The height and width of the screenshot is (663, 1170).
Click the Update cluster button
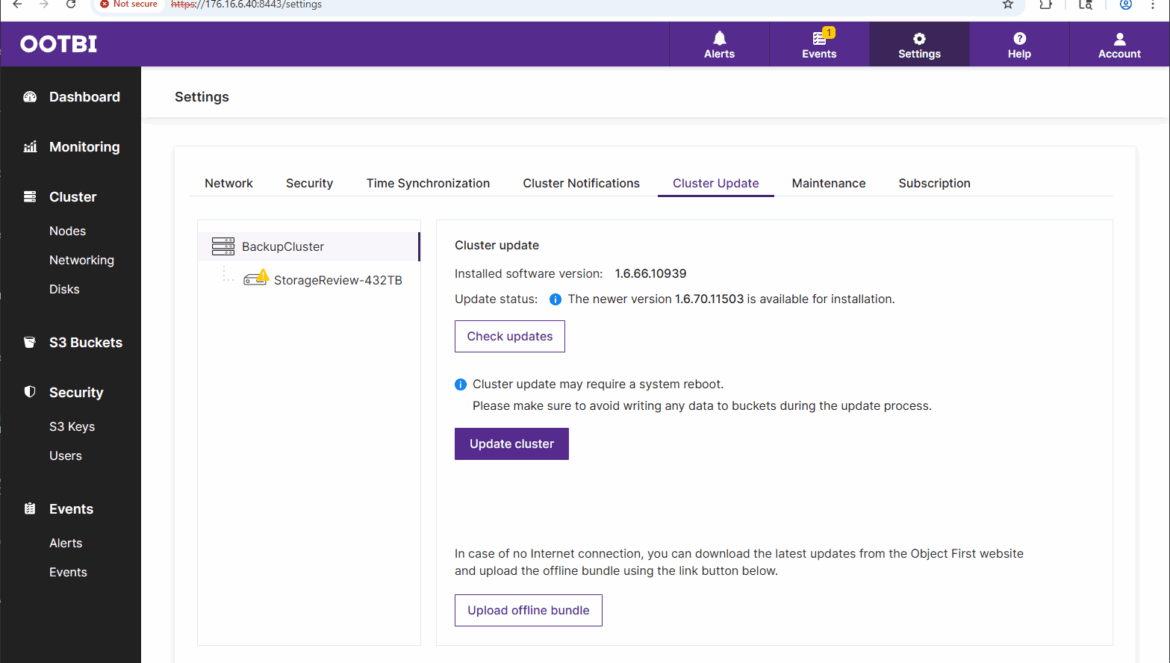(511, 444)
